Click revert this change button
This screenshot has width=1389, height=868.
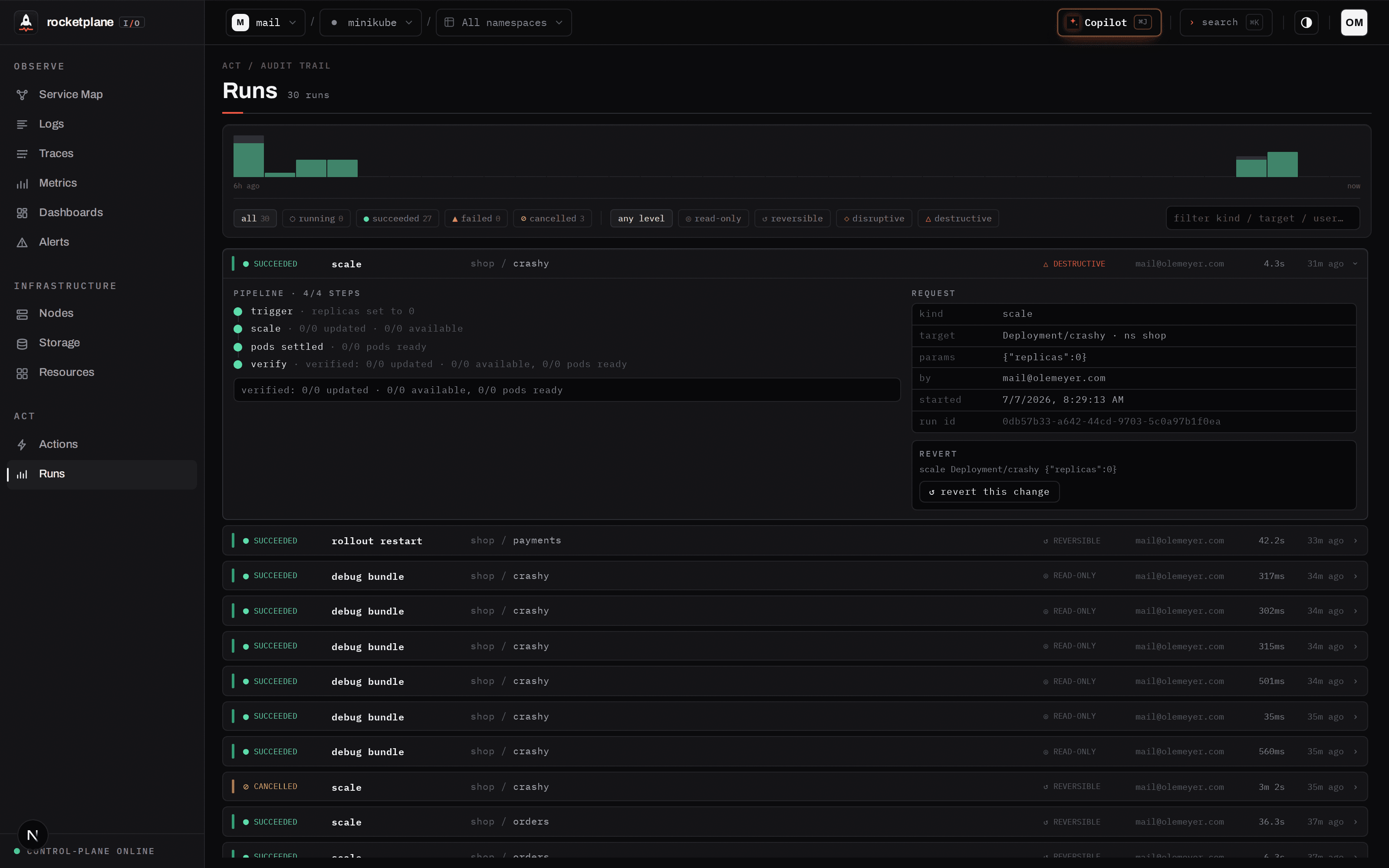point(989,492)
